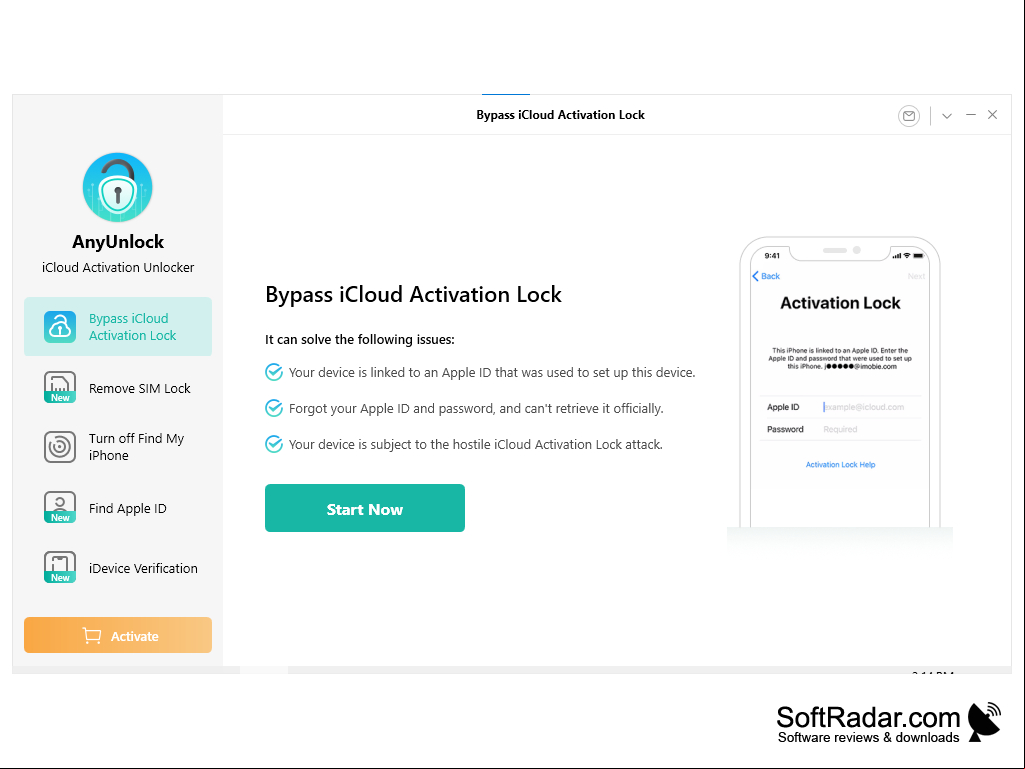Close the AnyUnlock window

tap(992, 115)
